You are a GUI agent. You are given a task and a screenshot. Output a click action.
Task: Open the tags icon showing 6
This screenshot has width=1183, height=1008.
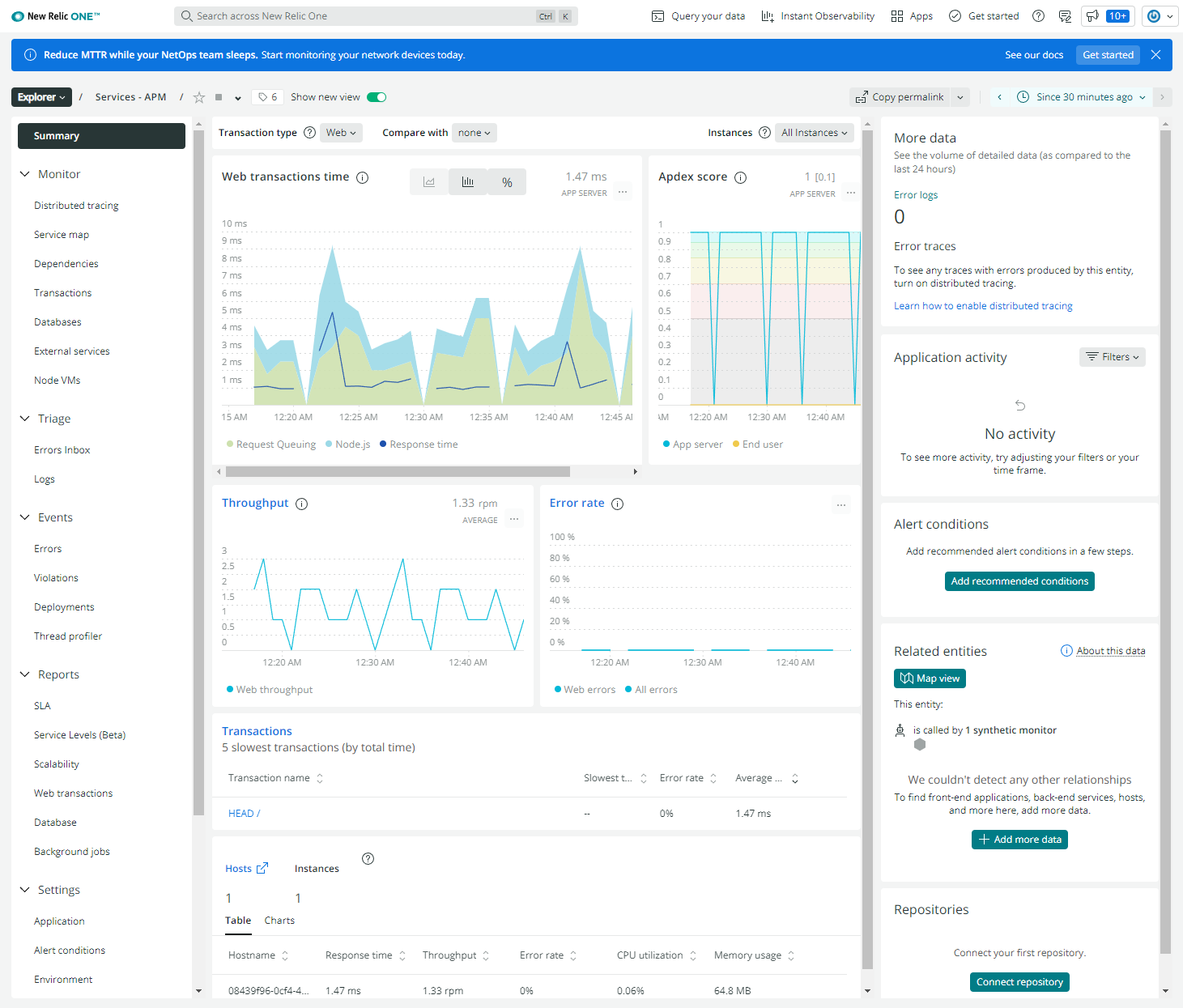click(267, 97)
